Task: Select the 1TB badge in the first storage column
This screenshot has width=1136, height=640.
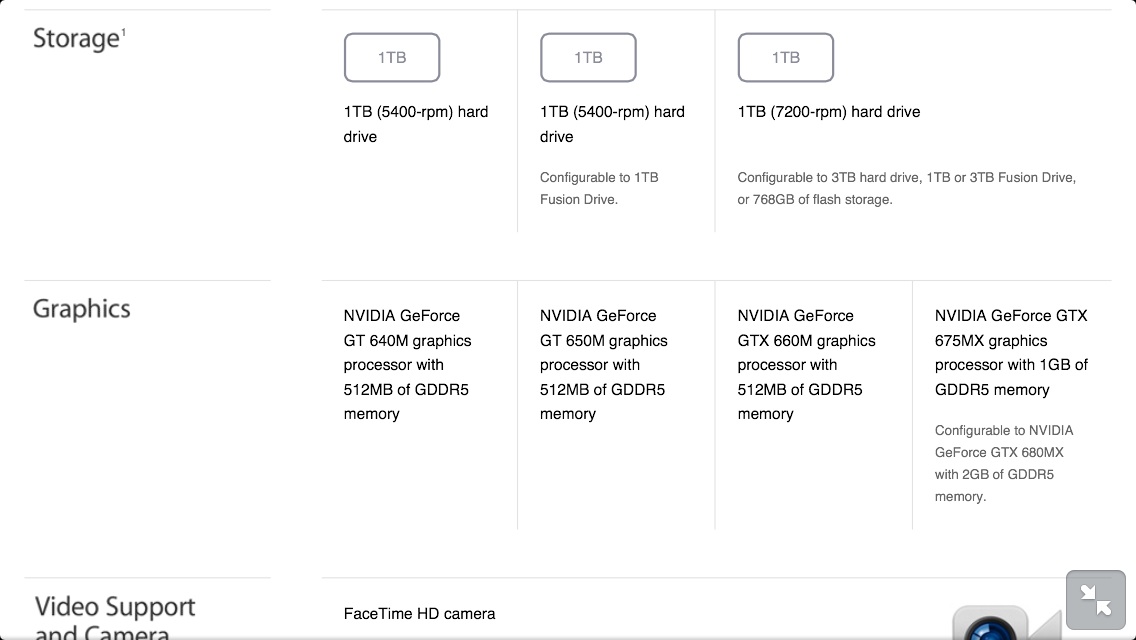Action: tap(392, 57)
